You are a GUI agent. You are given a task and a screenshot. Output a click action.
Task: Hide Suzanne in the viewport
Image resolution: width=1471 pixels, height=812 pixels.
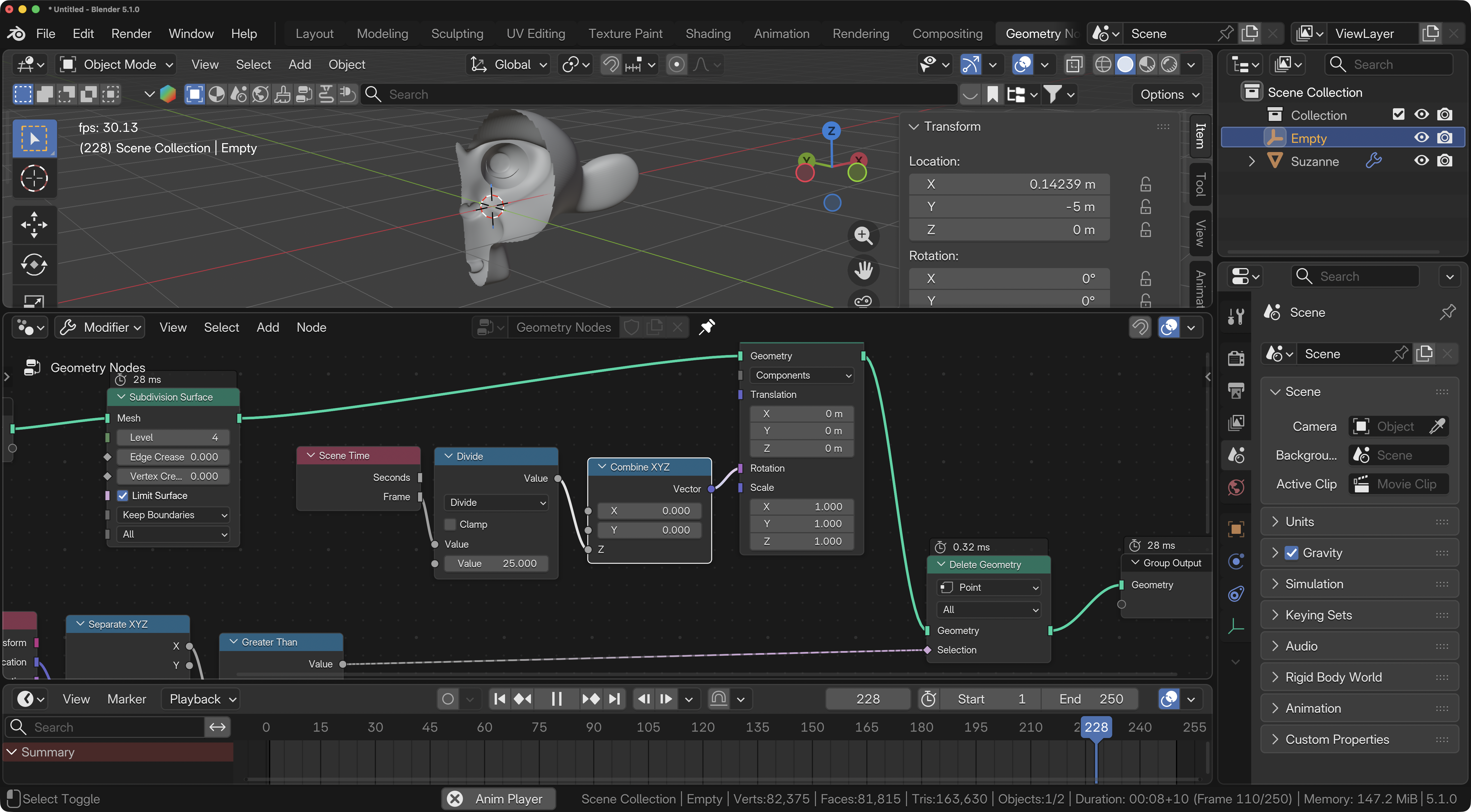click(x=1421, y=161)
